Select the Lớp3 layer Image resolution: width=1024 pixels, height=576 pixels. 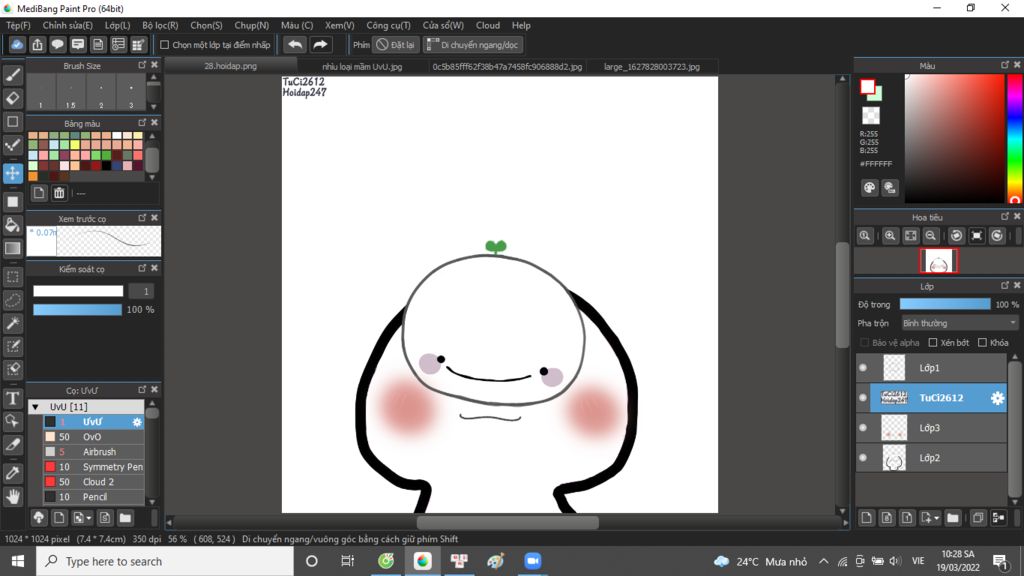939,428
